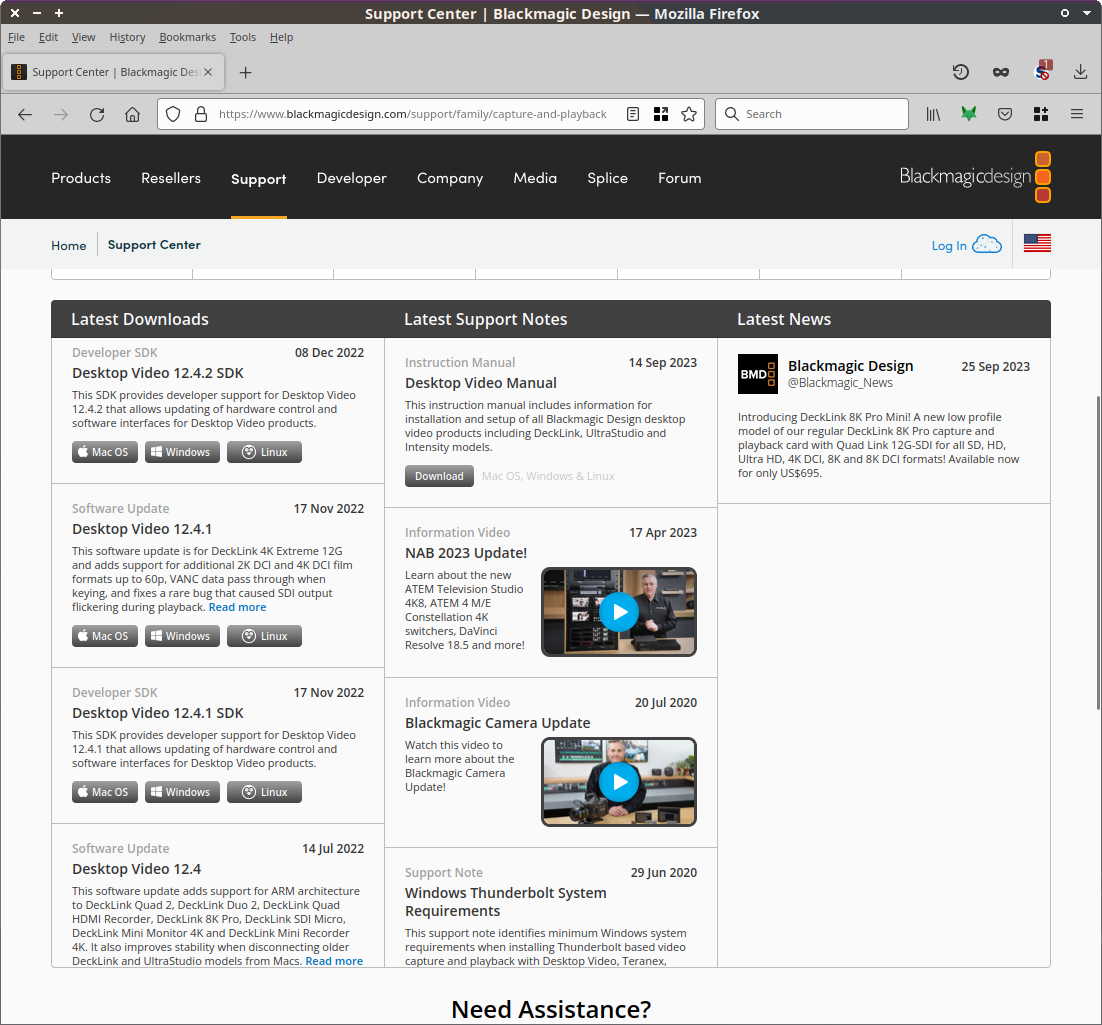Open the Firefox downloads panel
Image resolution: width=1102 pixels, height=1025 pixels.
pyautogui.click(x=1080, y=72)
